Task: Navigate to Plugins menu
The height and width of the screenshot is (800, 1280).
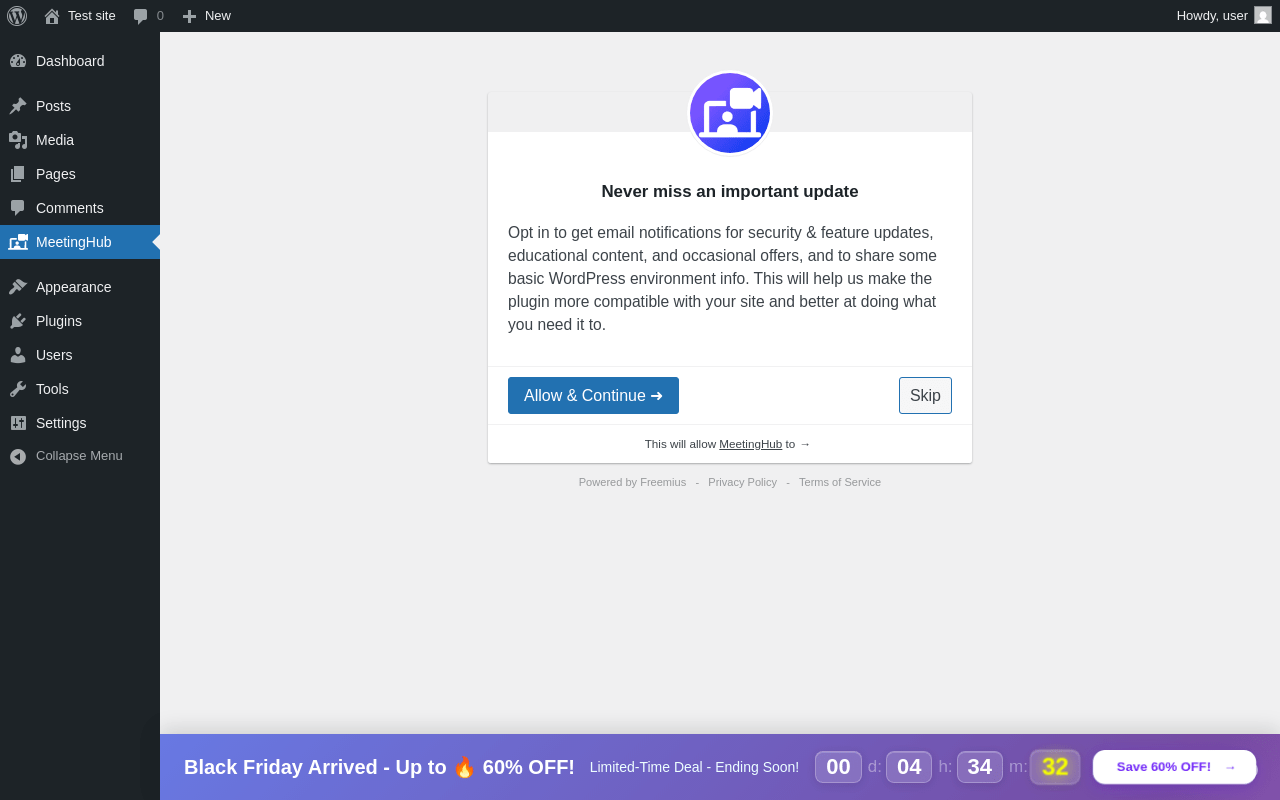Action: pyautogui.click(x=80, y=321)
